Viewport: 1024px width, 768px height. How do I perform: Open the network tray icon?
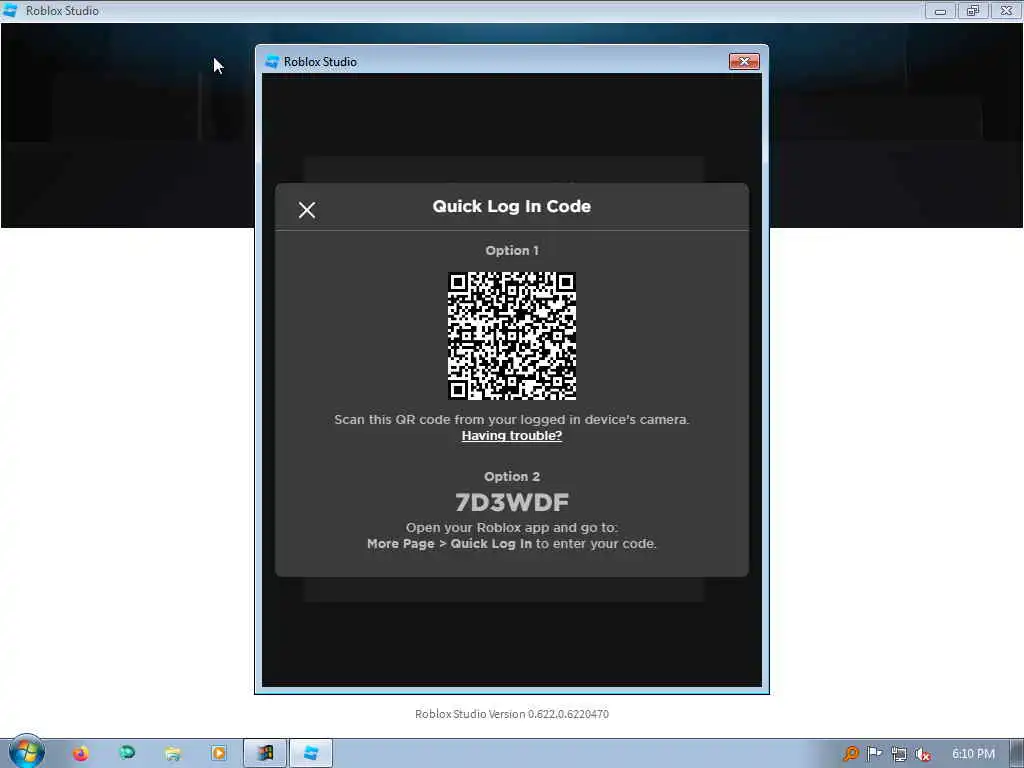tap(899, 754)
